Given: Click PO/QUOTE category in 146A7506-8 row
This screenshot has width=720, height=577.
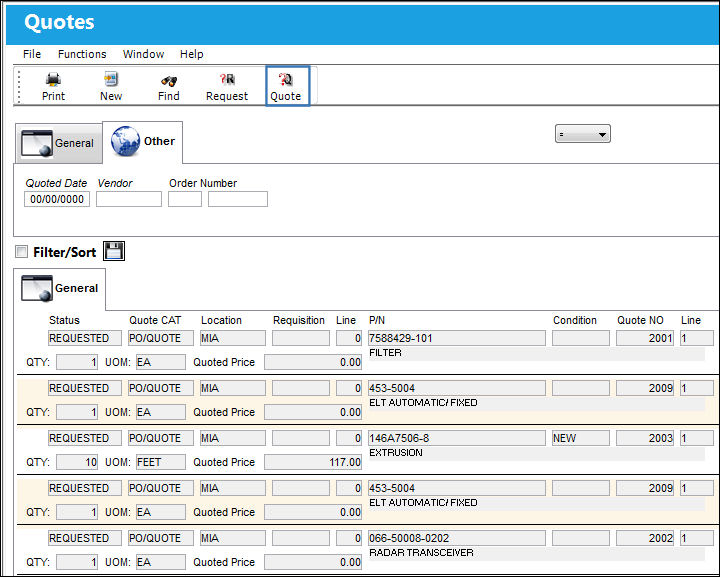Looking at the screenshot, I should click(x=161, y=438).
